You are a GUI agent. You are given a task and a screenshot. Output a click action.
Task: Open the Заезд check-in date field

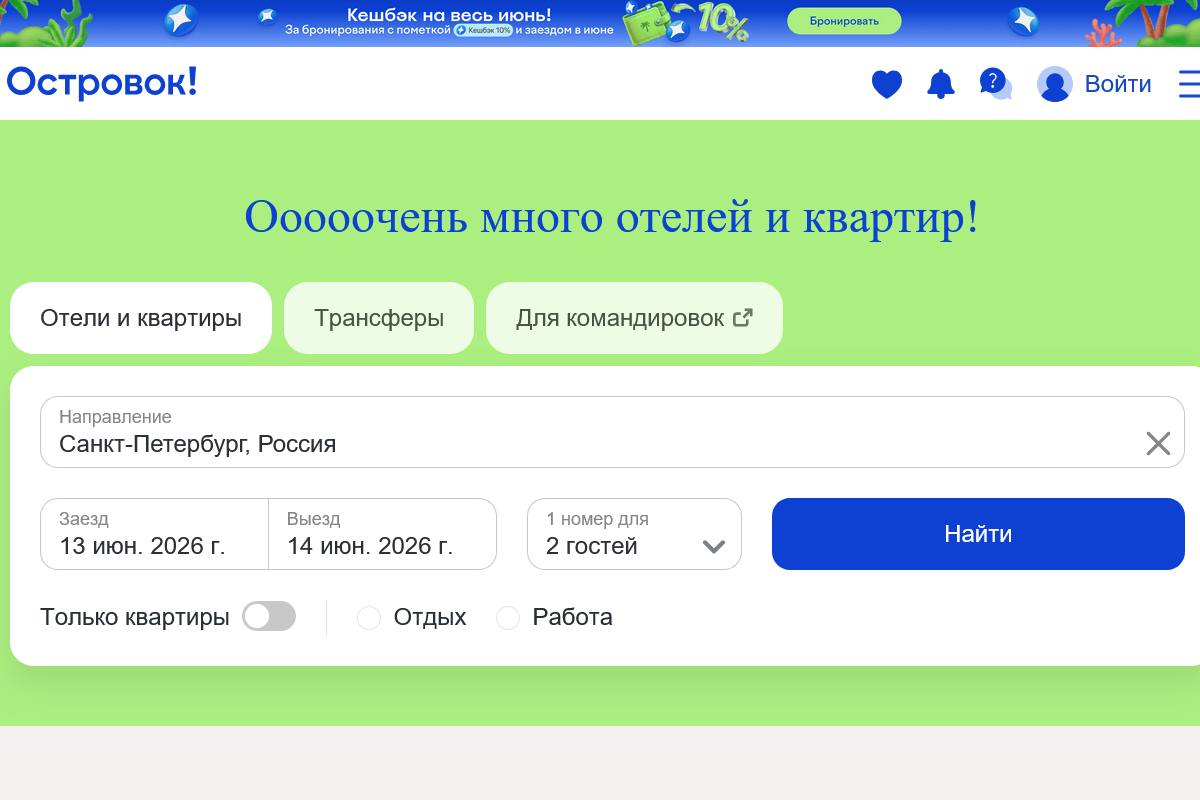click(x=154, y=534)
